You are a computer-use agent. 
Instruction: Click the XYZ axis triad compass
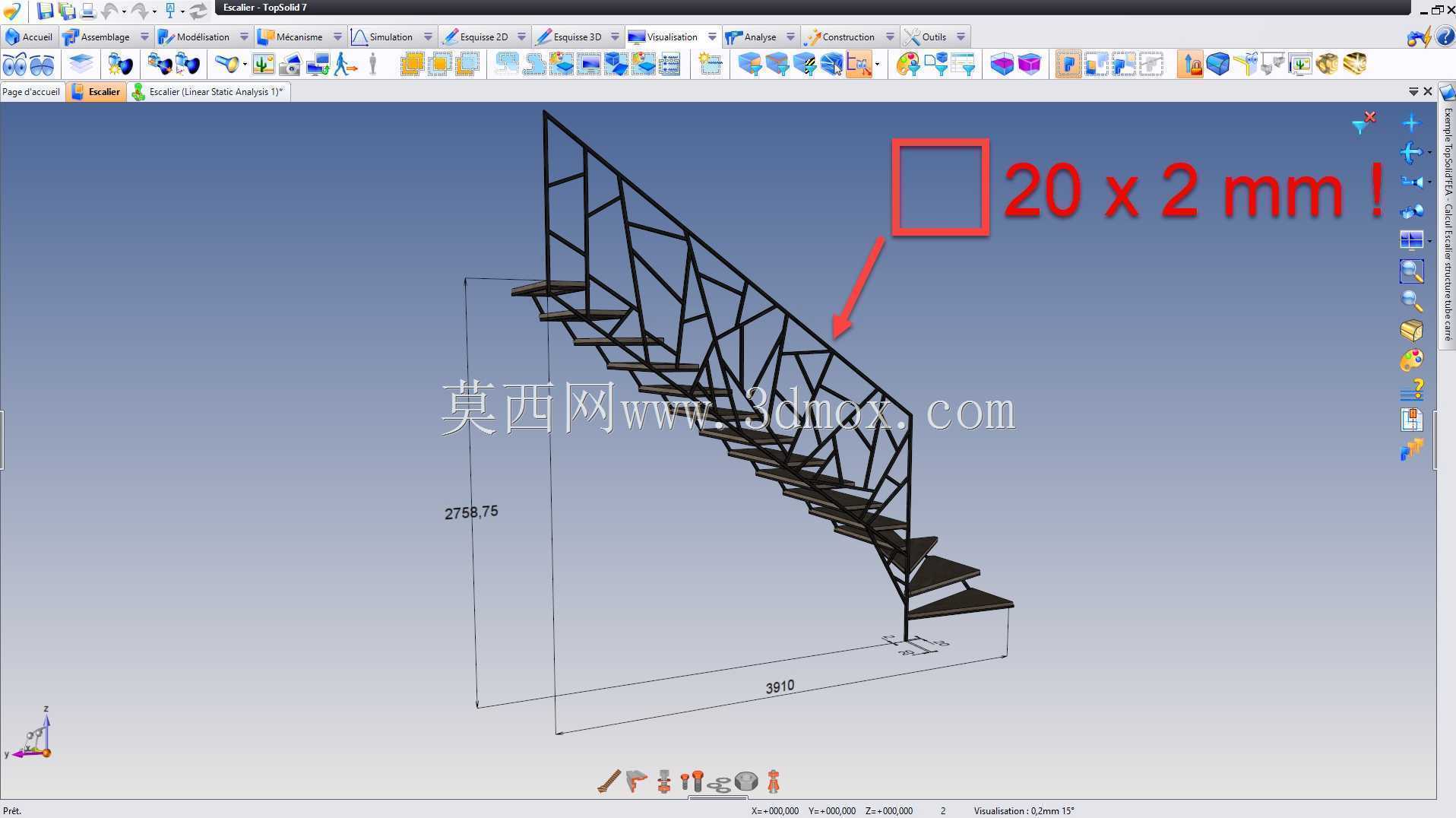(x=30, y=734)
